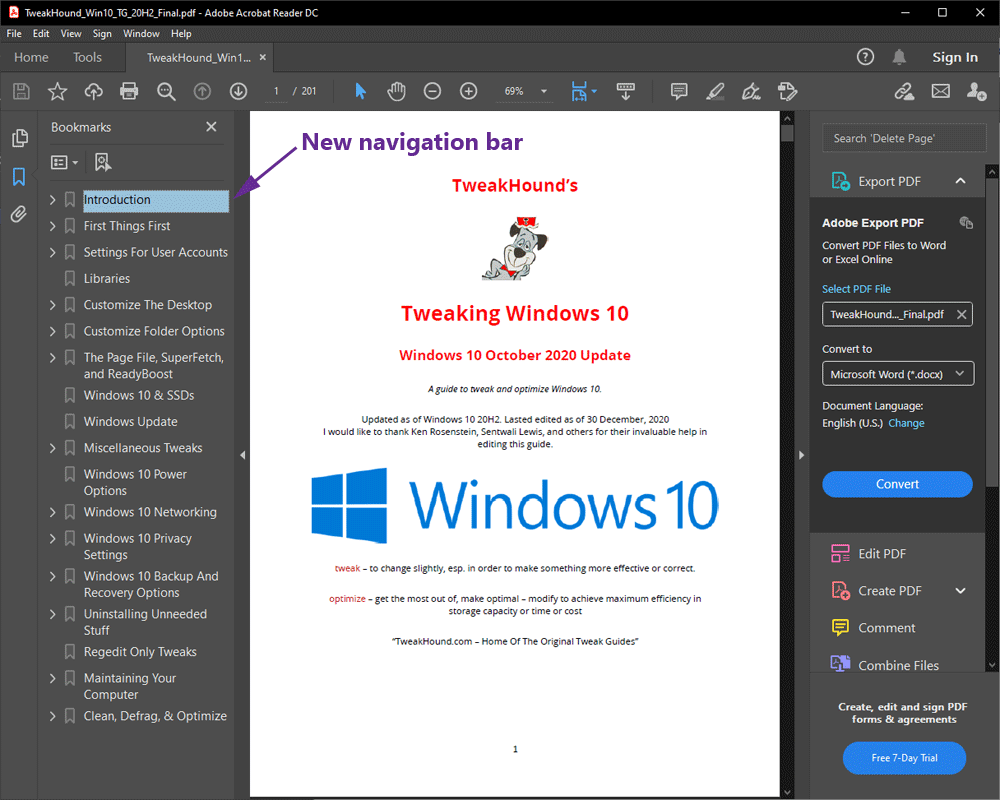Open the Help menu
The height and width of the screenshot is (800, 1000).
[181, 34]
